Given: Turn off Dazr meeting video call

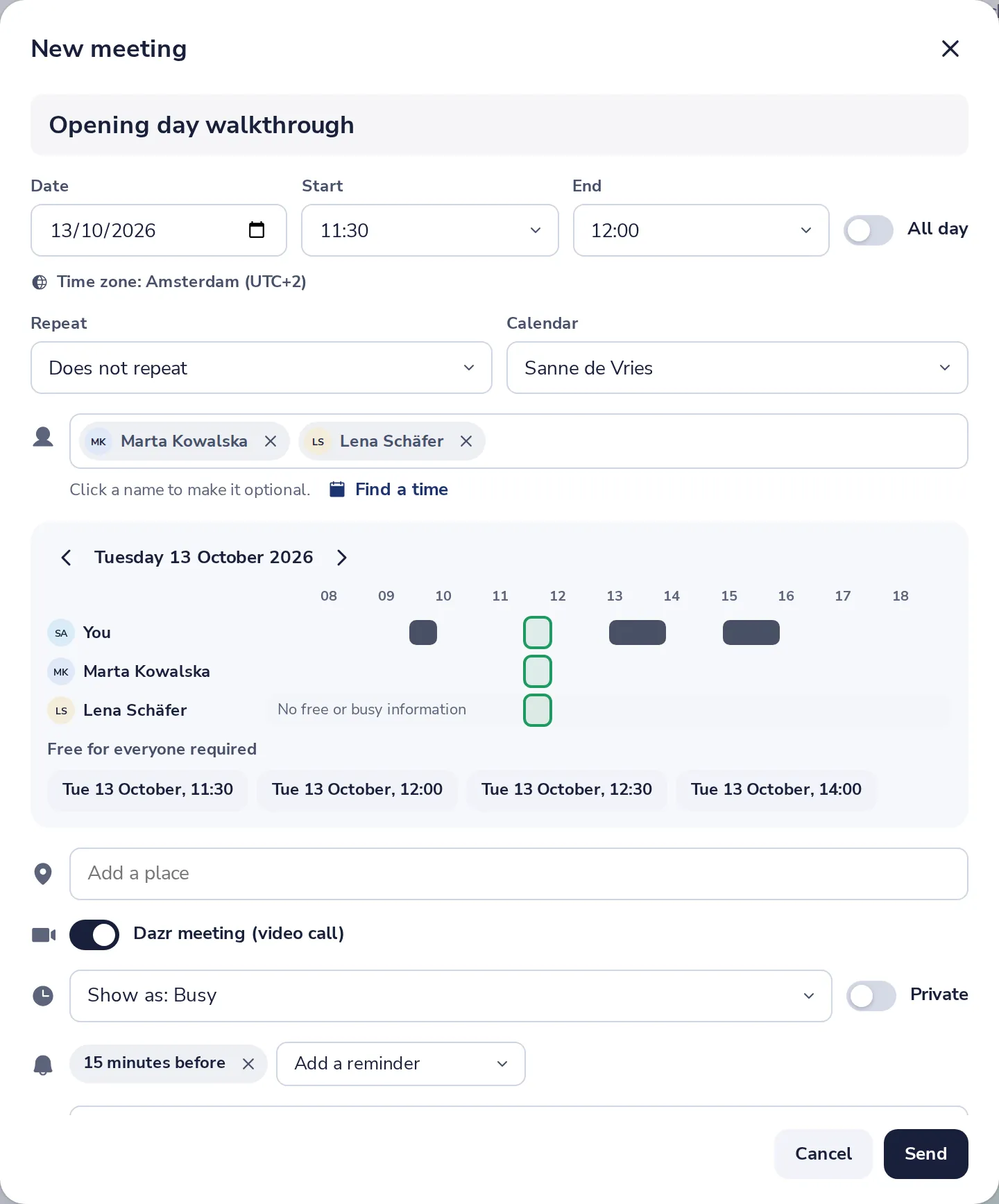Looking at the screenshot, I should (x=94, y=935).
